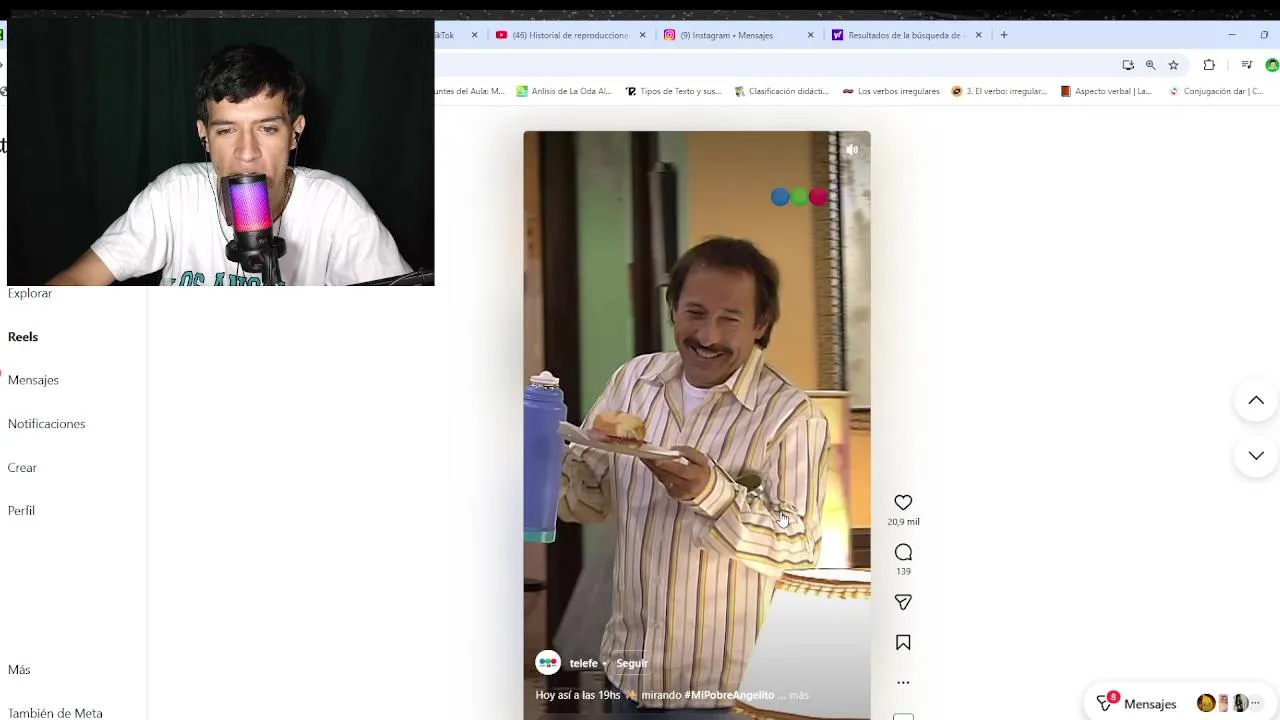Open the Tipos de Texto y sus... bookmark
This screenshot has width=1280, height=720.
coord(673,91)
